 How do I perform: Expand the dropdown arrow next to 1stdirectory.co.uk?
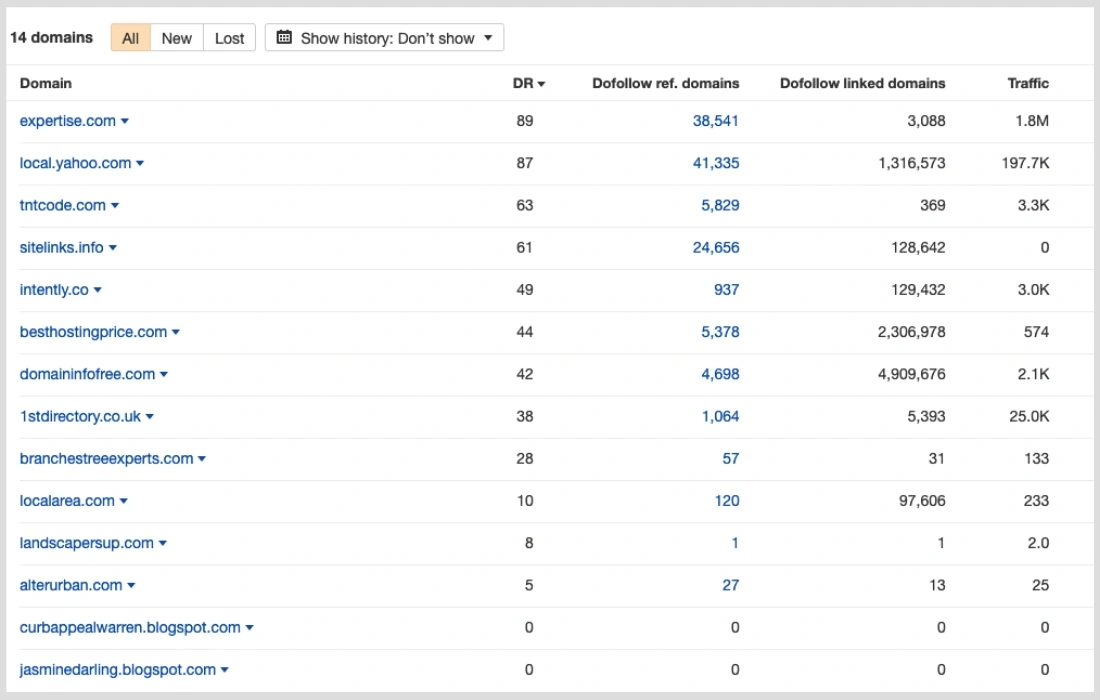click(x=150, y=416)
